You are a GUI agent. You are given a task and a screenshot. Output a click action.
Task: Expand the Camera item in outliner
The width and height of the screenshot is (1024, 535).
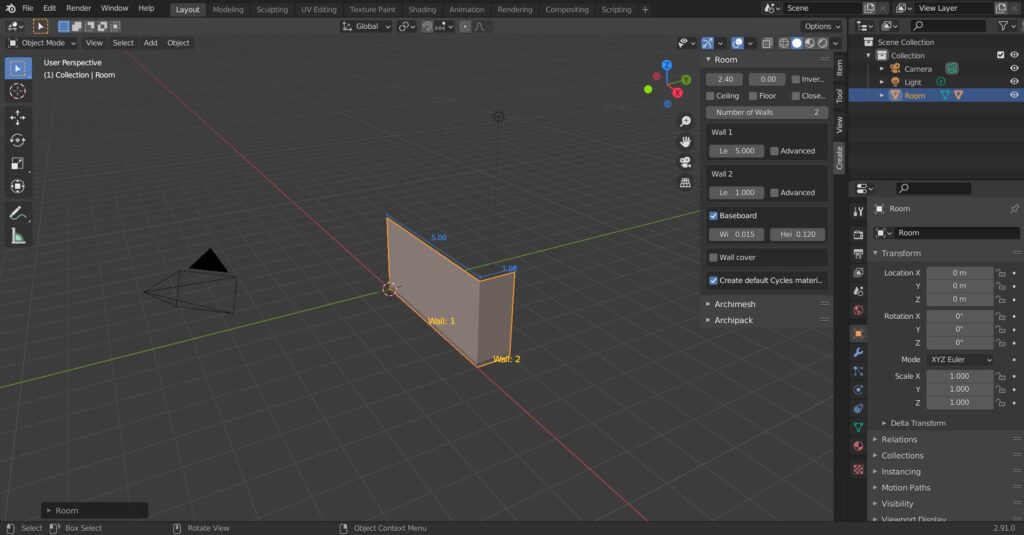[882, 69]
